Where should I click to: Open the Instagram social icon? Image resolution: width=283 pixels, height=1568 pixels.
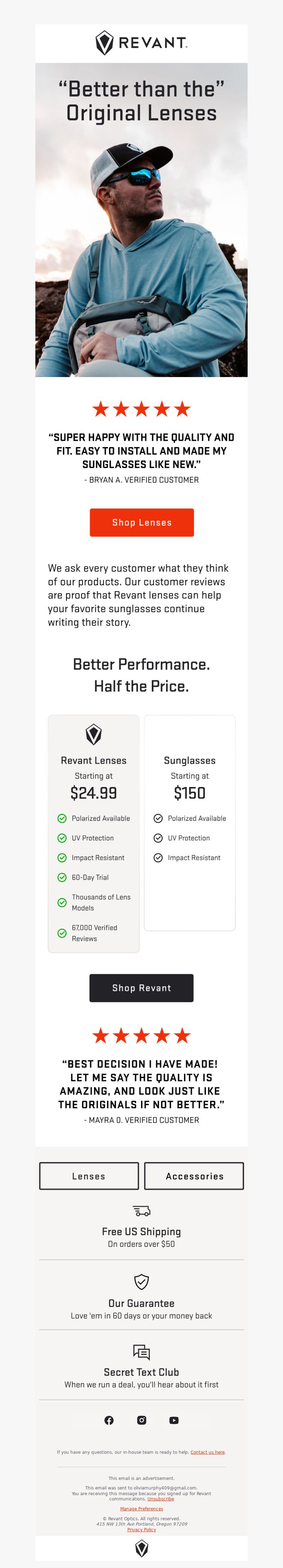pyautogui.click(x=142, y=1420)
